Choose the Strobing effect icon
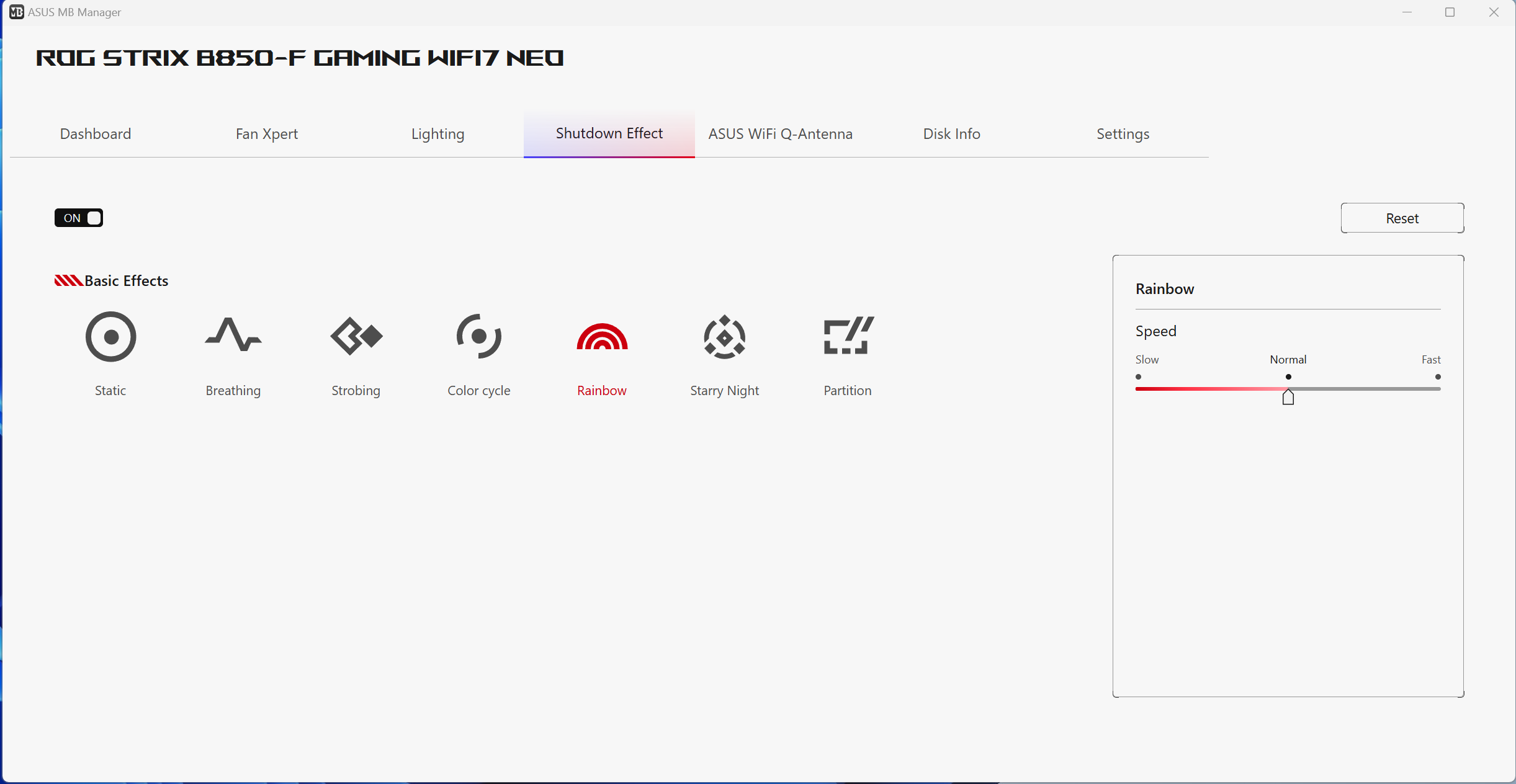Viewport: 1516px width, 784px height. (x=356, y=336)
